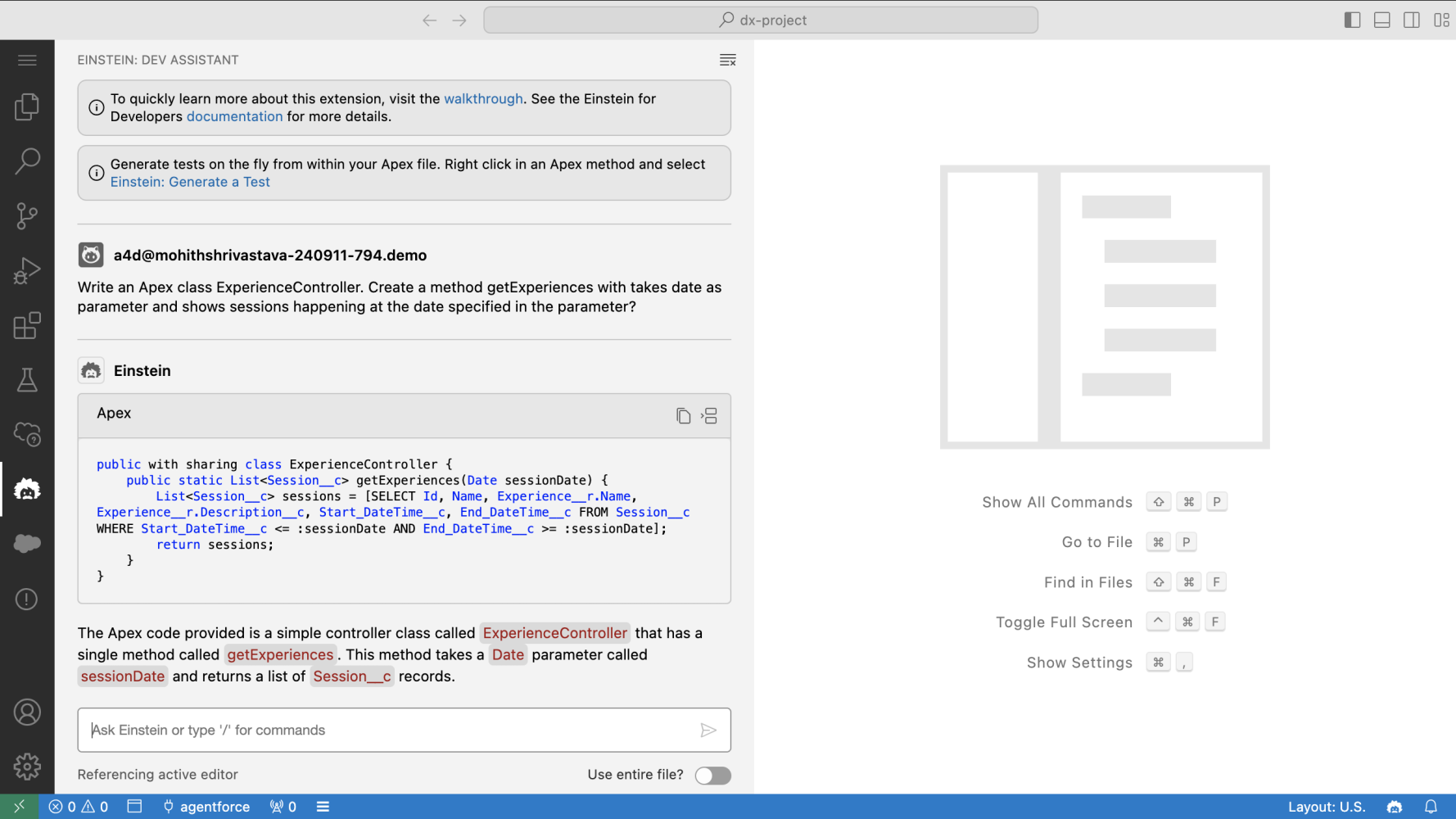
Task: Open the walkthrough link
Action: tap(483, 98)
